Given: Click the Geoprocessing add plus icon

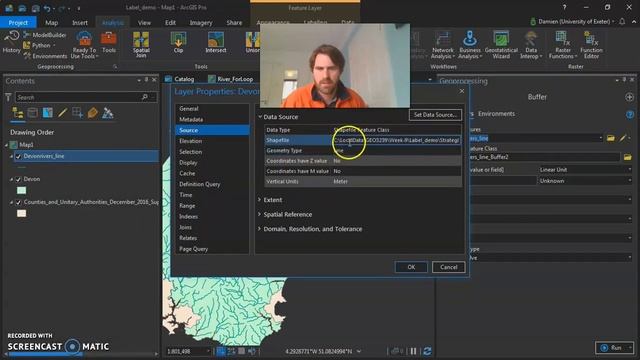Looking at the screenshot, I should 629,97.
